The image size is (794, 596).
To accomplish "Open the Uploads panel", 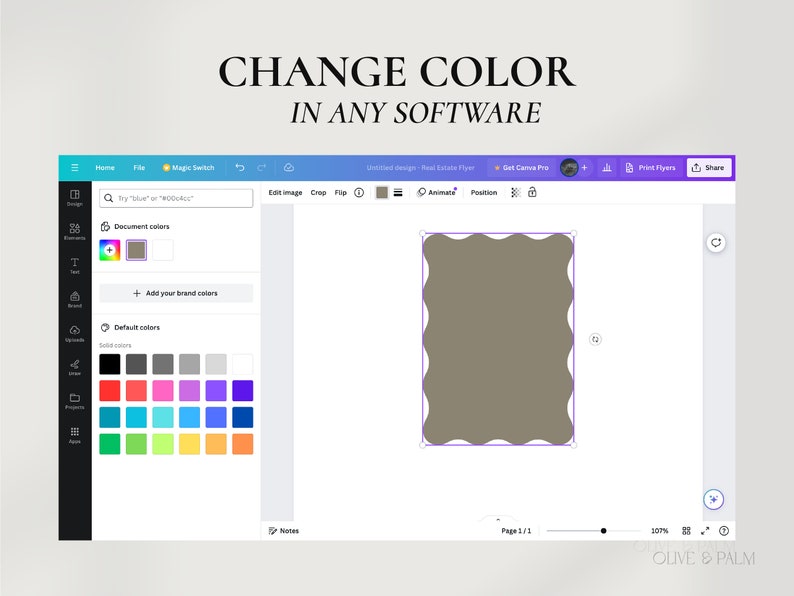I will (74, 333).
